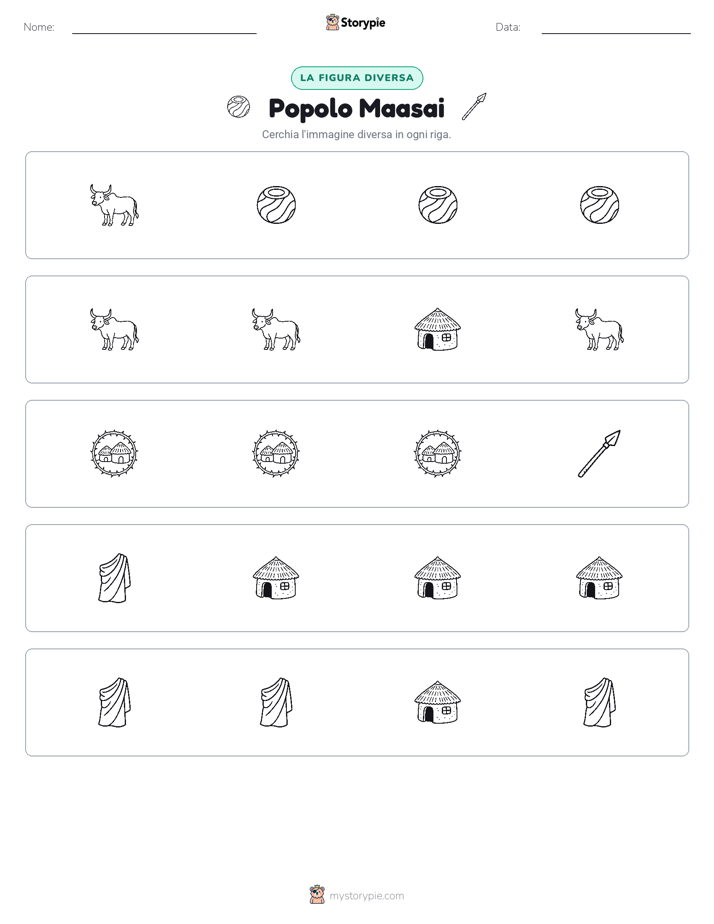Click the LA FIGURA DIVERSA badge
This screenshot has height=924, width=714.
click(357, 78)
